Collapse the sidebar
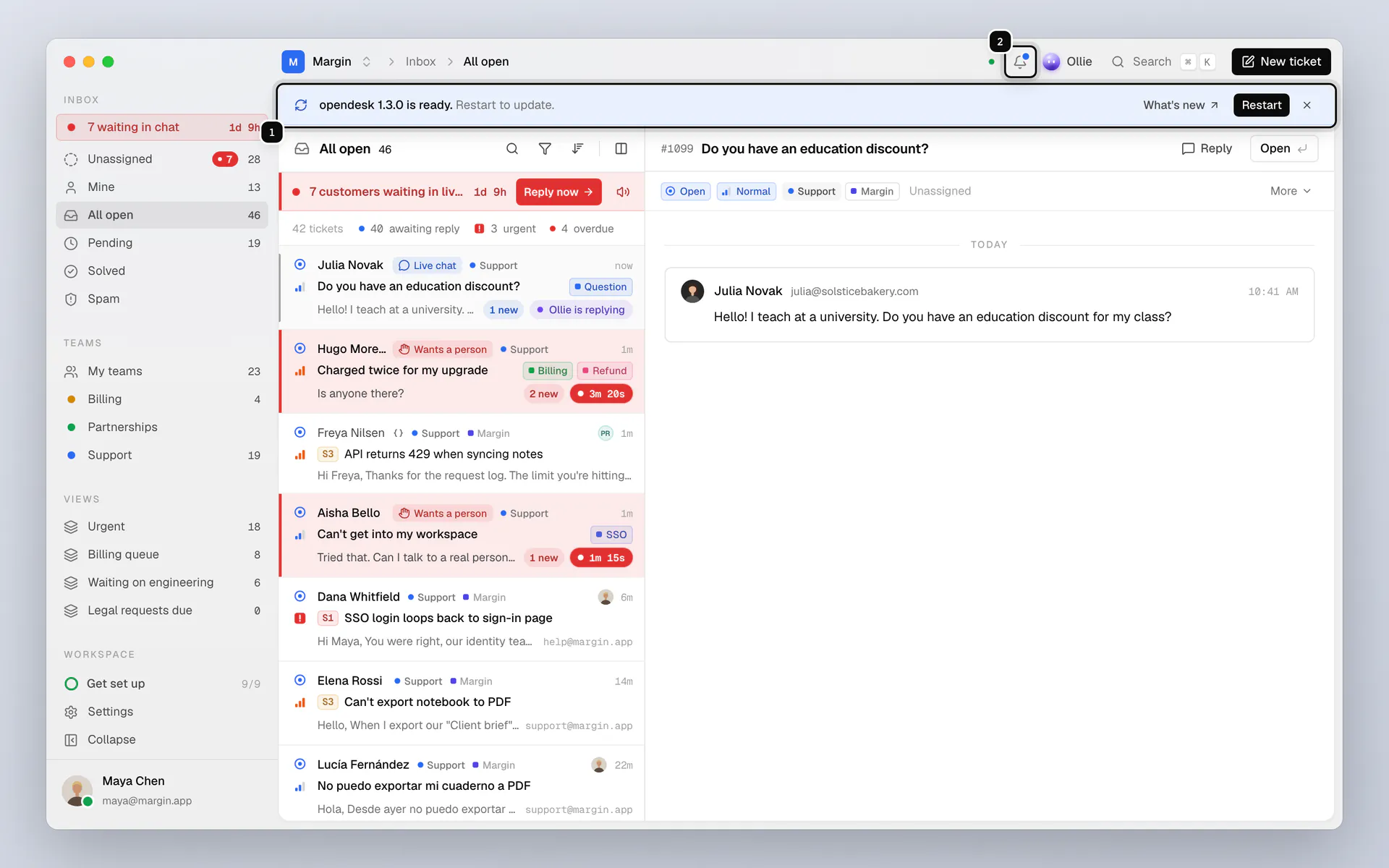 click(162, 739)
